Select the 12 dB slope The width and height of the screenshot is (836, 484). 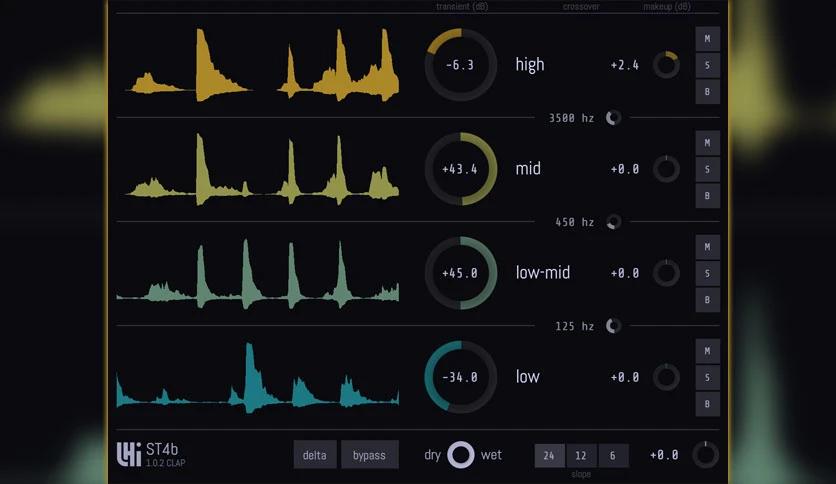(581, 455)
